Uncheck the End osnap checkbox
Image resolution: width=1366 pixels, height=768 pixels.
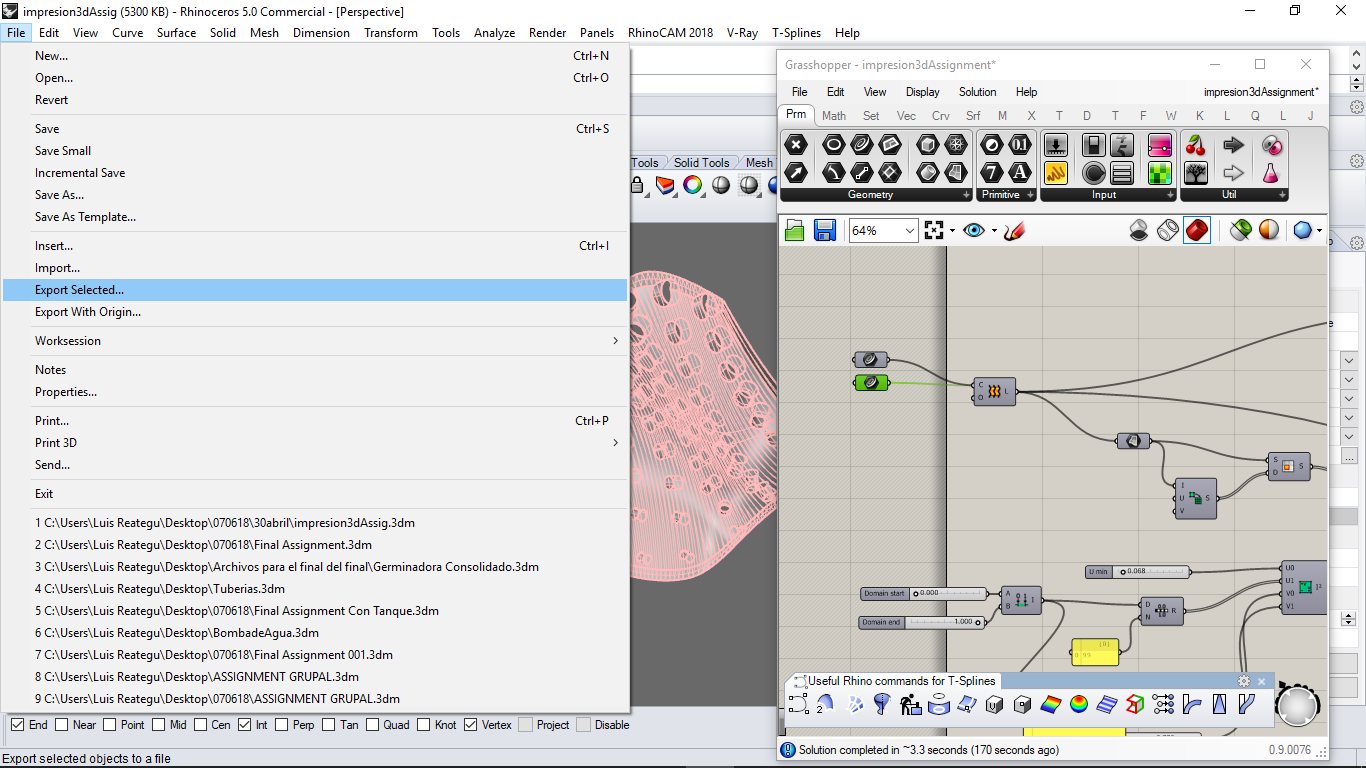tap(17, 725)
